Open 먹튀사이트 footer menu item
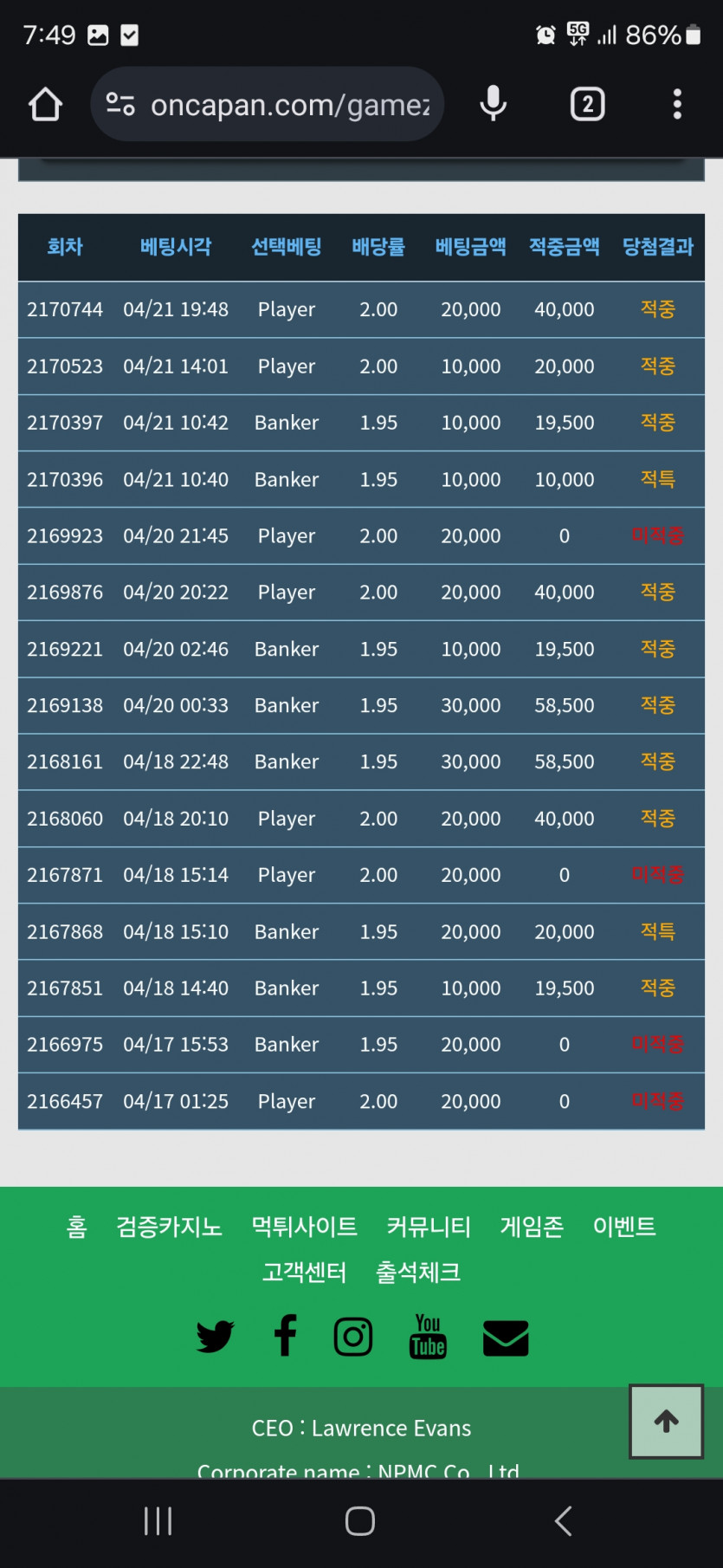723x1568 pixels. [304, 1227]
